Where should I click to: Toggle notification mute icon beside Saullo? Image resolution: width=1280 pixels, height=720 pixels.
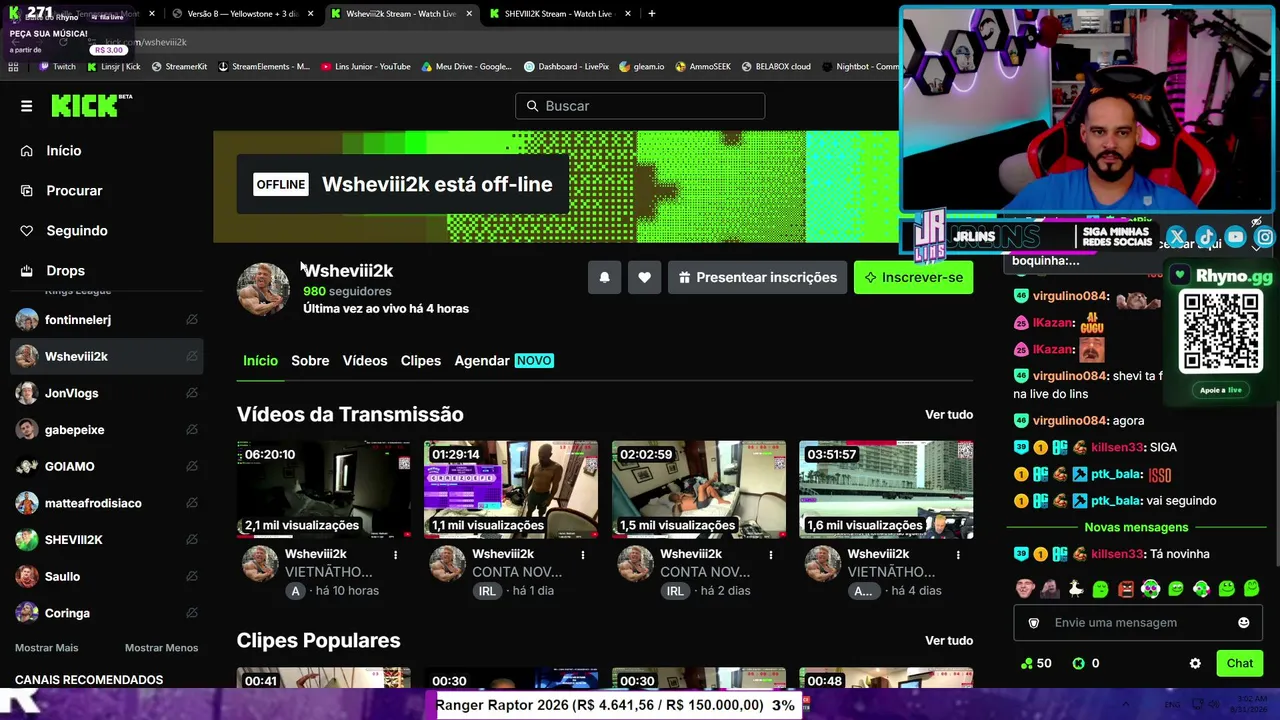click(x=192, y=577)
